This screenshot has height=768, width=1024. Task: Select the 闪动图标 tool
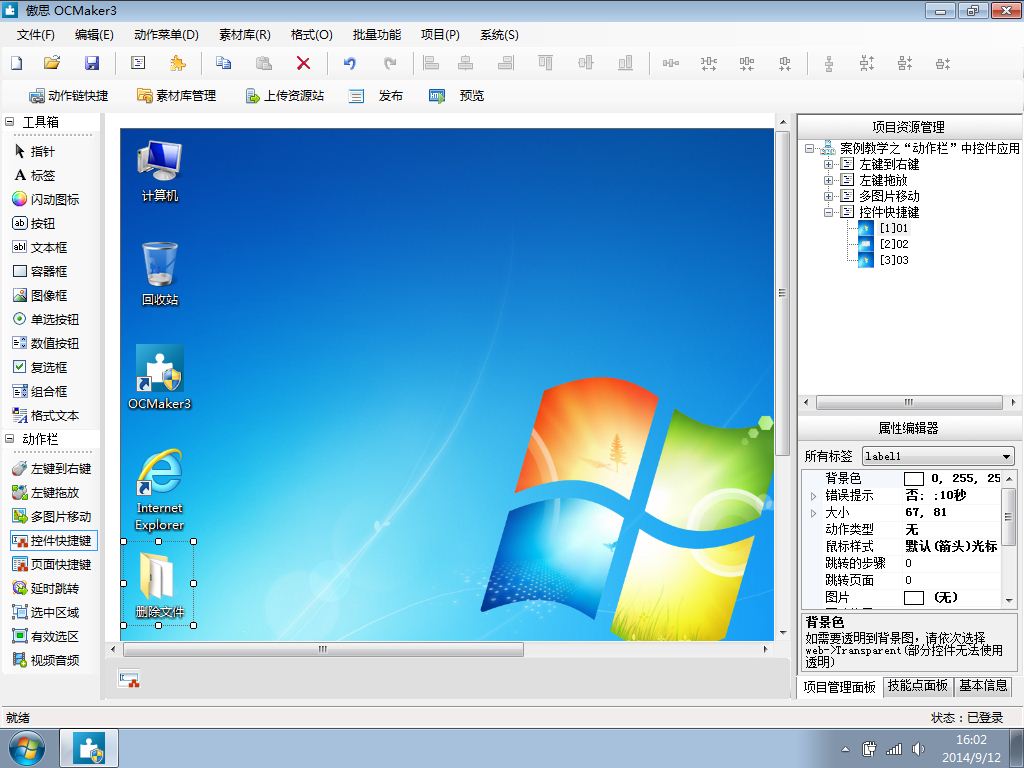[46, 199]
